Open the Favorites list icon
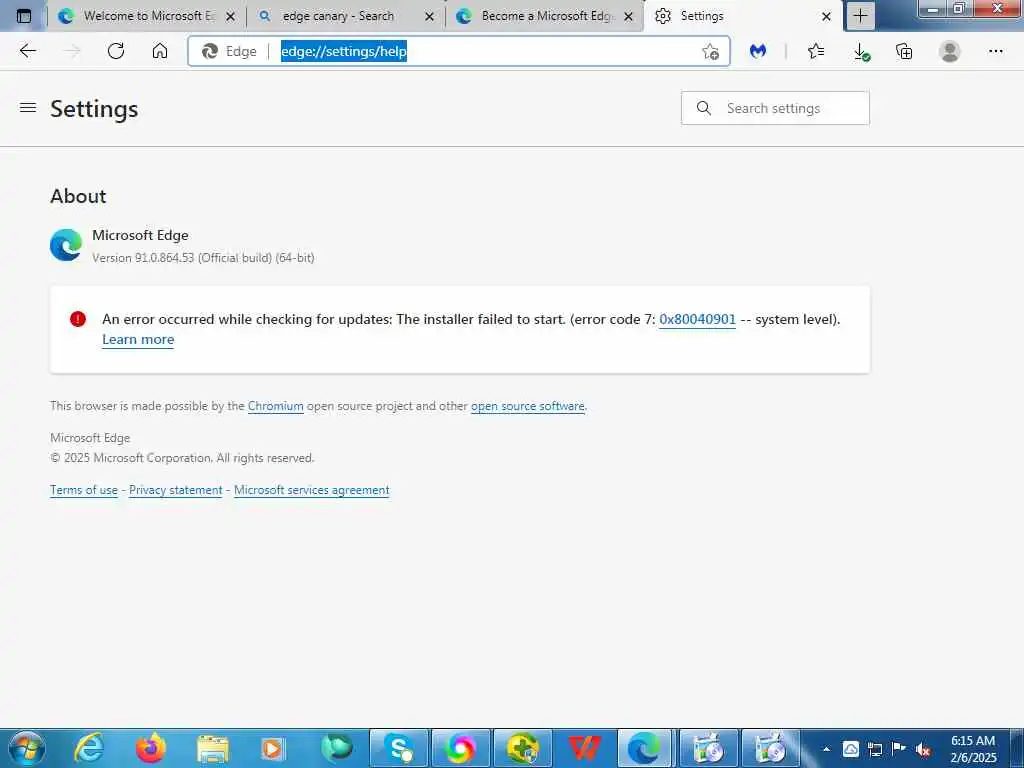This screenshot has width=1024, height=768. [x=816, y=51]
